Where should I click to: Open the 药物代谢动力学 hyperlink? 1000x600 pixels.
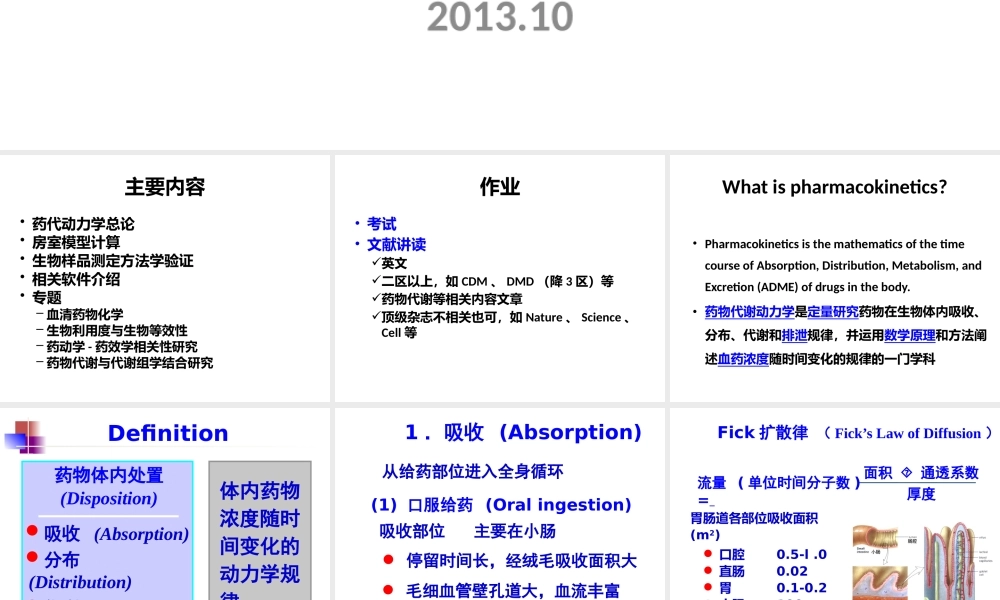(749, 312)
